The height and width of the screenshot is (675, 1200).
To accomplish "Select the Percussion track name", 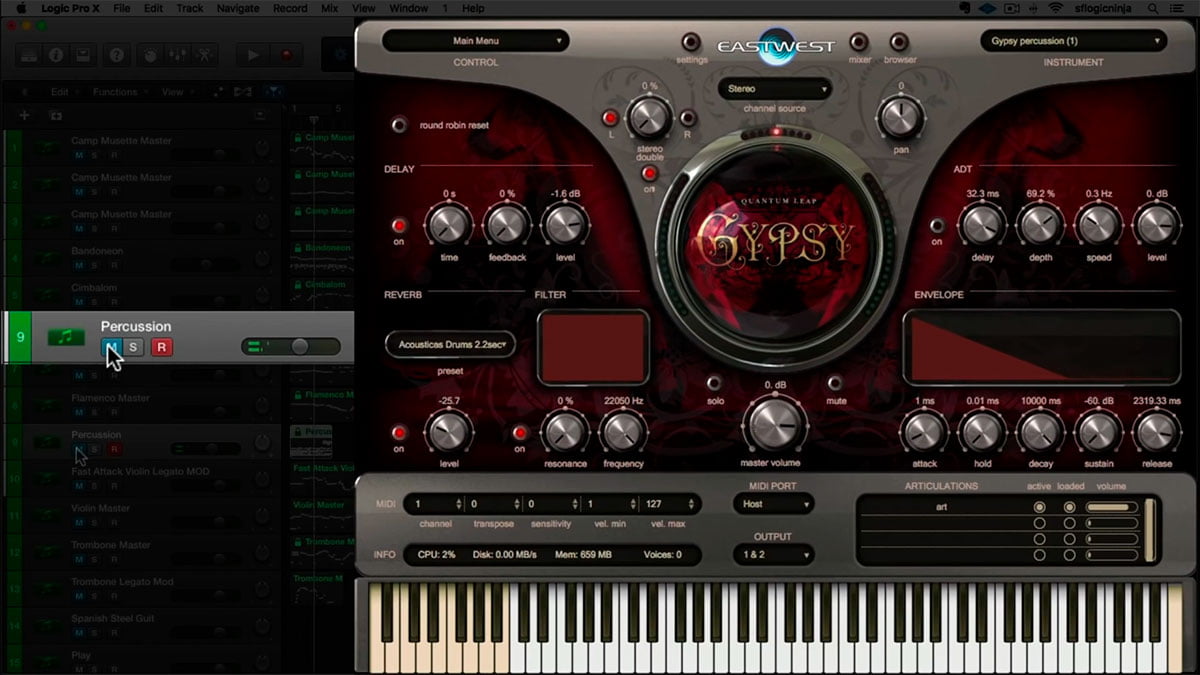I will click(136, 326).
